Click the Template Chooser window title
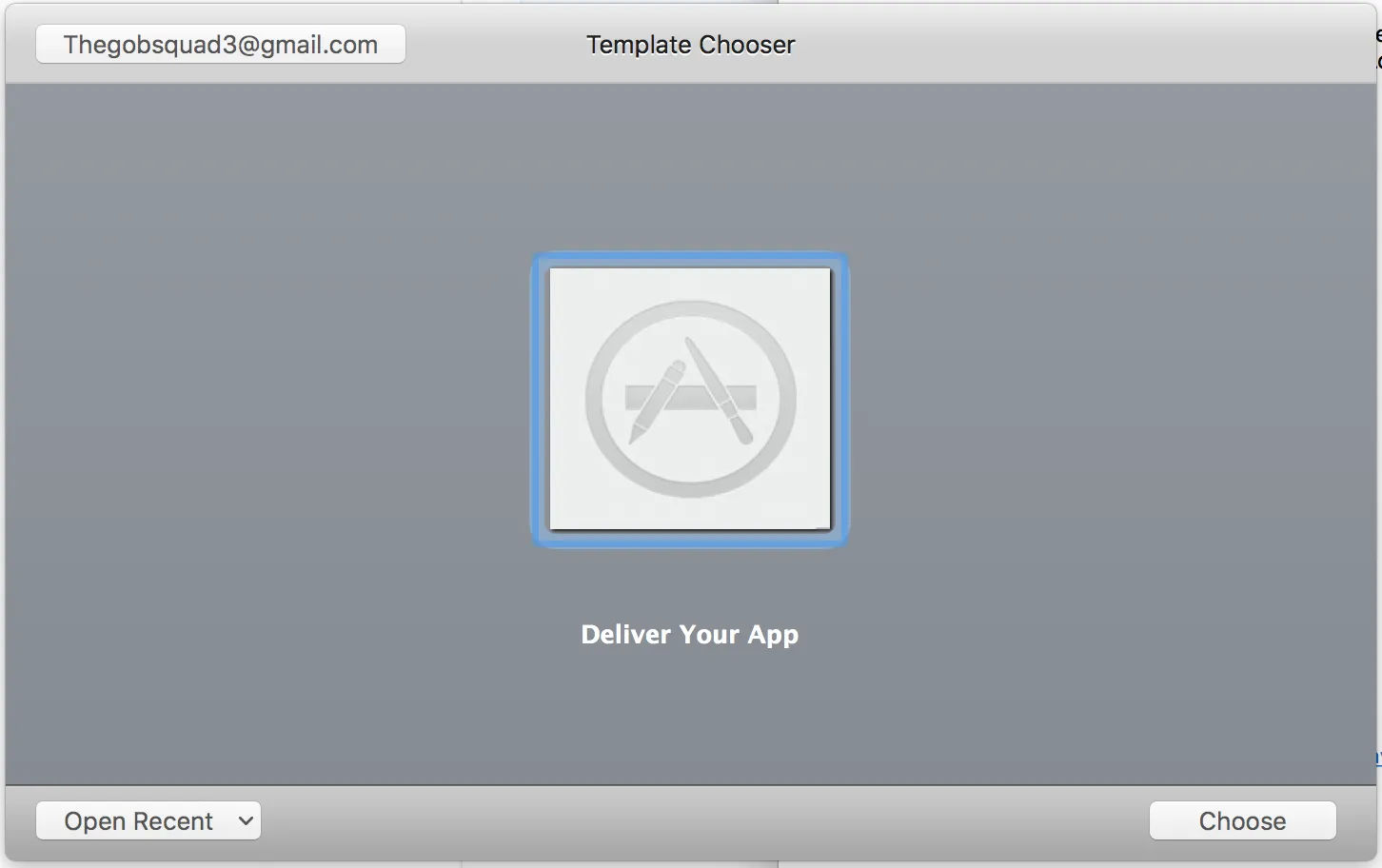This screenshot has height=868, width=1382. click(x=690, y=45)
